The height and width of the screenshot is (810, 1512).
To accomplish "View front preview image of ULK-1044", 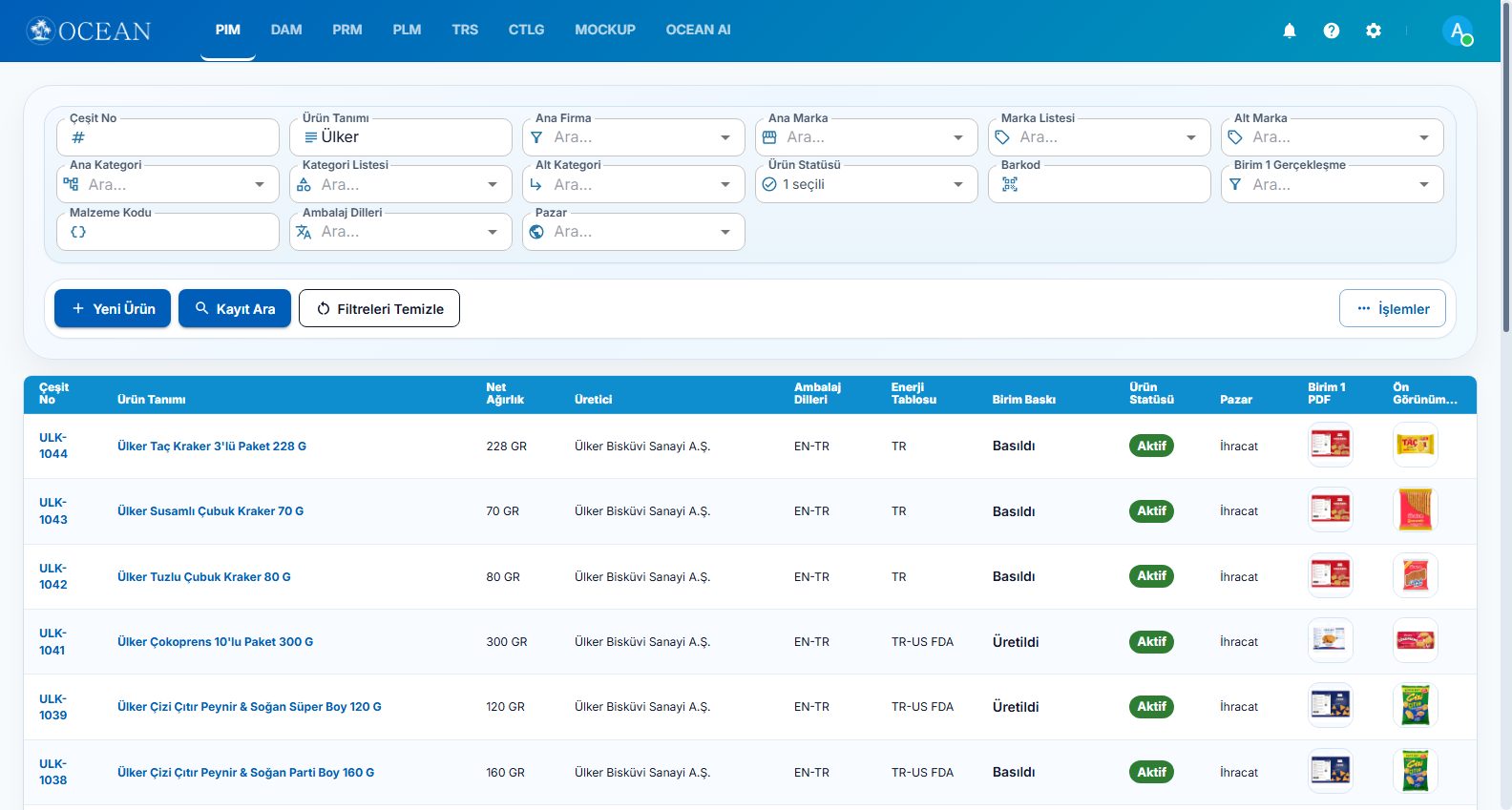I will 1415,445.
